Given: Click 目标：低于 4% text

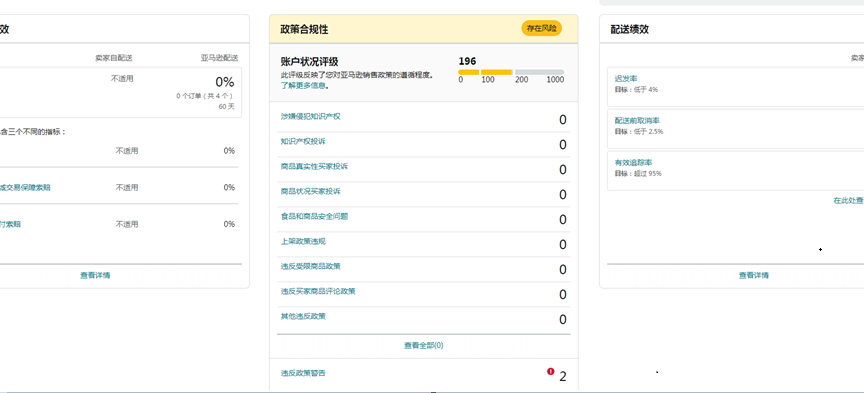Looking at the screenshot, I should 636,89.
